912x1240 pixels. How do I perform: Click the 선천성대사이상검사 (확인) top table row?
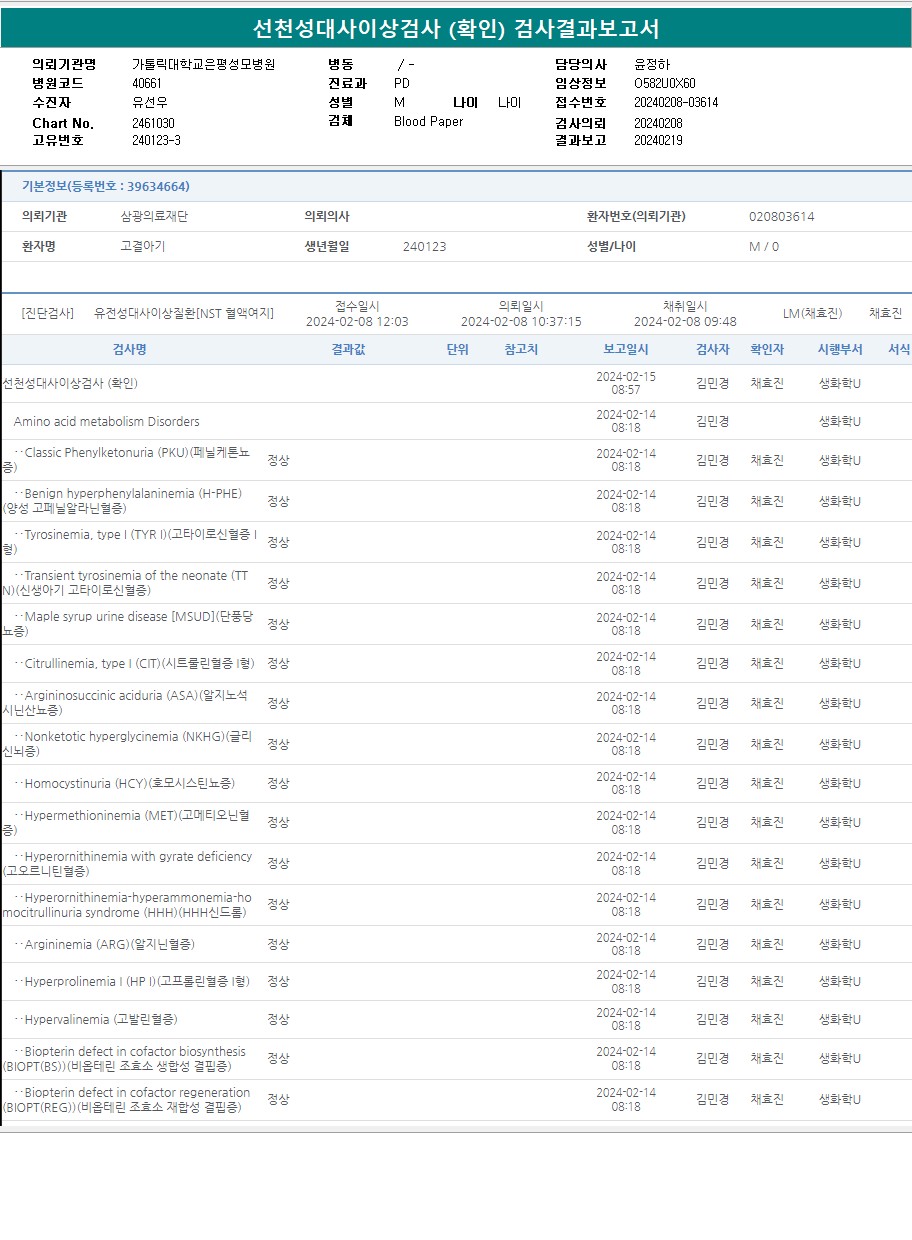coord(70,383)
